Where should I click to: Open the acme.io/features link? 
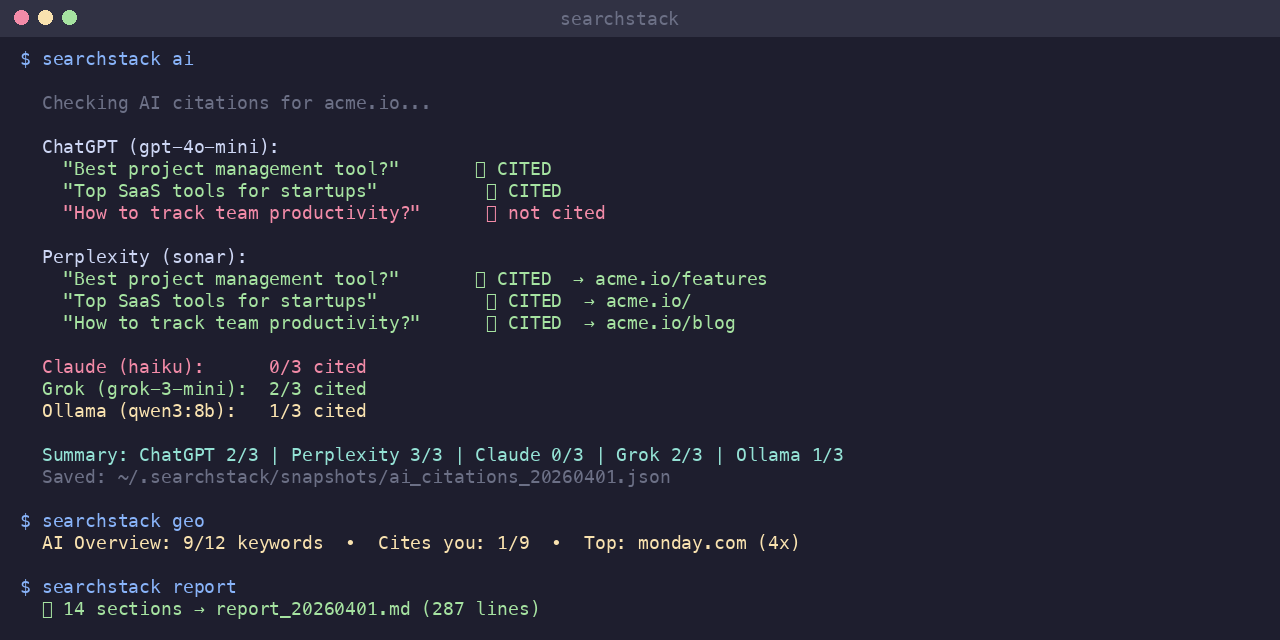(x=681, y=278)
